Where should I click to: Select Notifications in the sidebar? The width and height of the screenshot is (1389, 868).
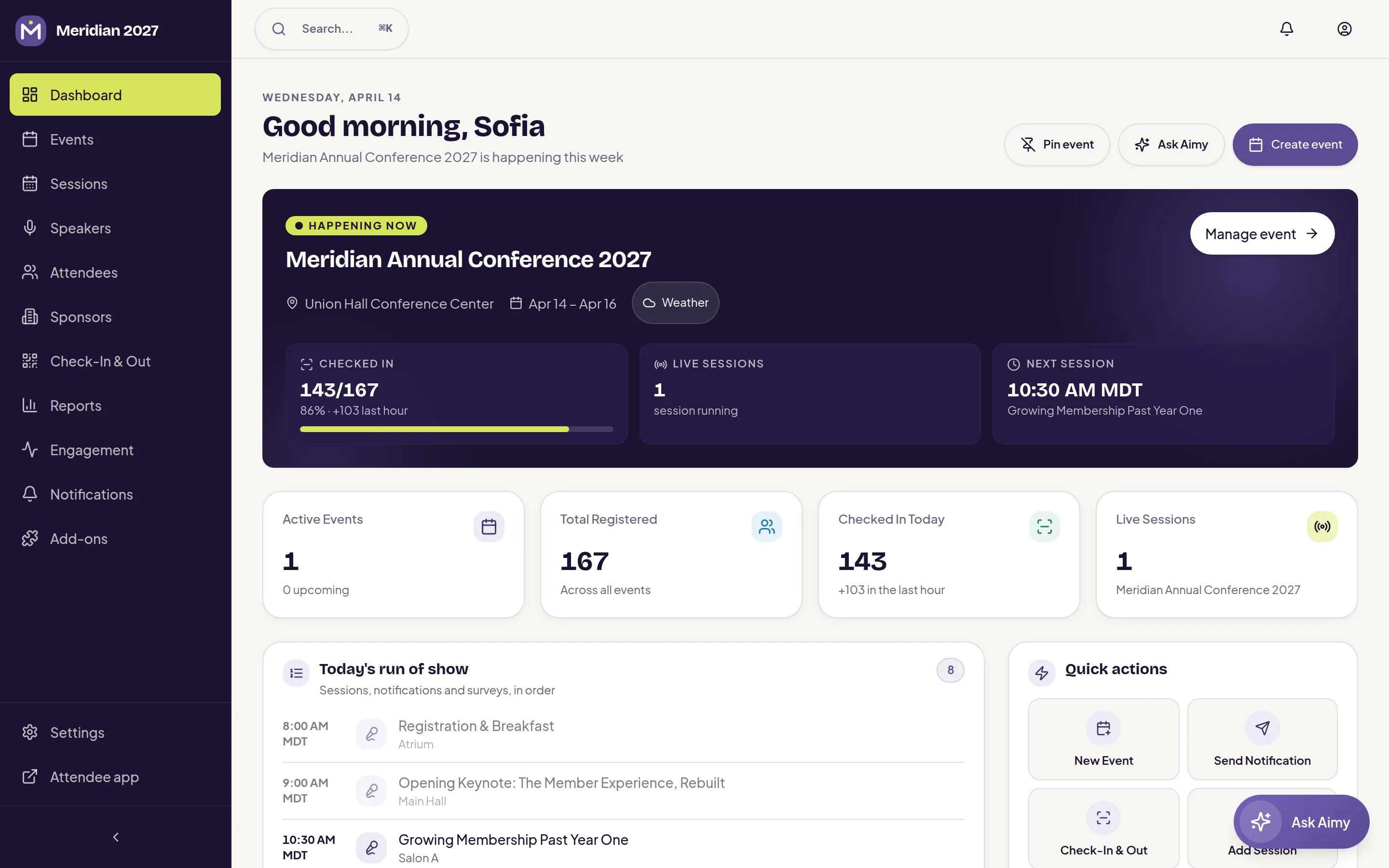115,494
